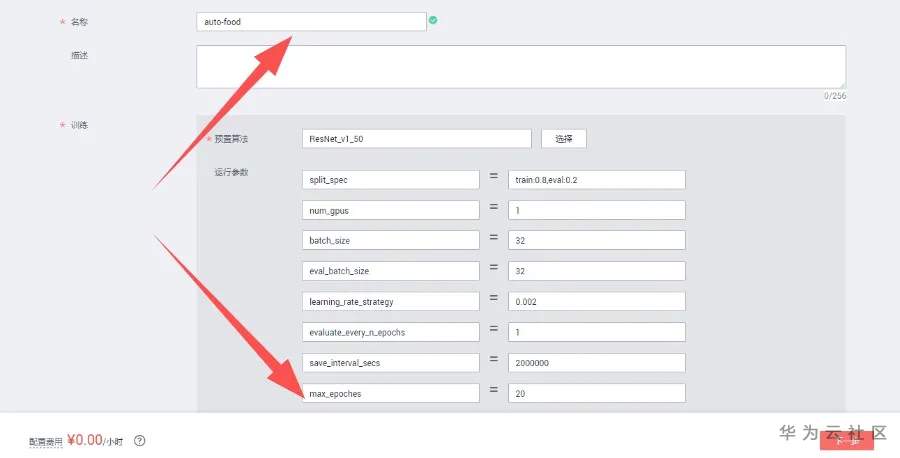The image size is (900, 458).
Task: Click the train:0.8,eval:0.2 value field
Action: pos(596,179)
